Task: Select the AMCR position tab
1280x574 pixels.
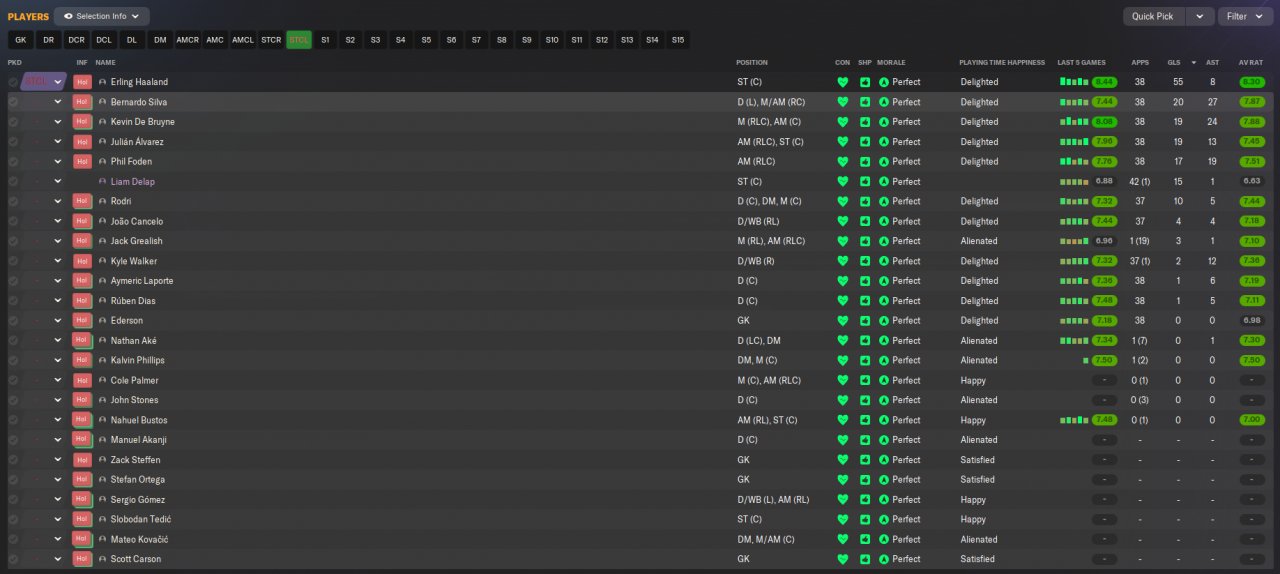Action: 187,40
